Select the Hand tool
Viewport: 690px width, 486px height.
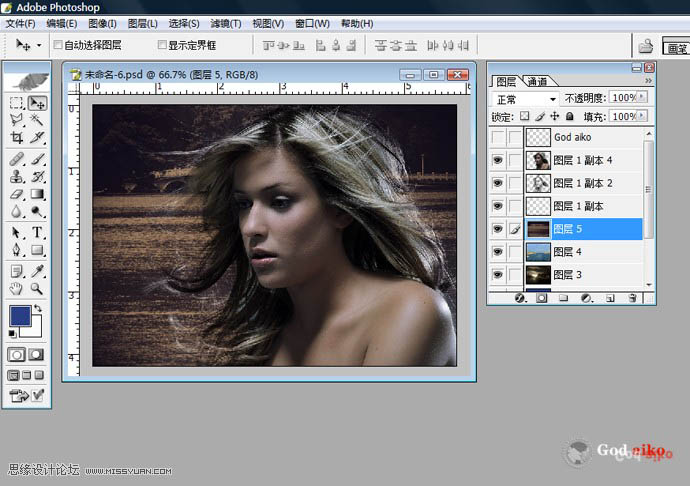pyautogui.click(x=17, y=288)
